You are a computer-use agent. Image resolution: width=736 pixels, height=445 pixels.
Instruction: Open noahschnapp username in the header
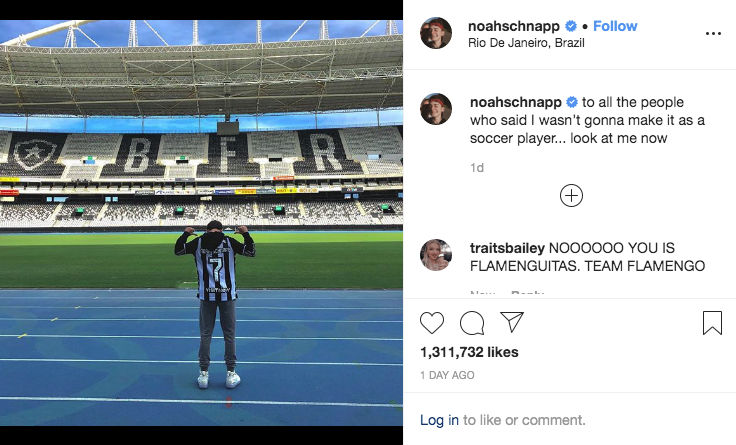pos(515,25)
